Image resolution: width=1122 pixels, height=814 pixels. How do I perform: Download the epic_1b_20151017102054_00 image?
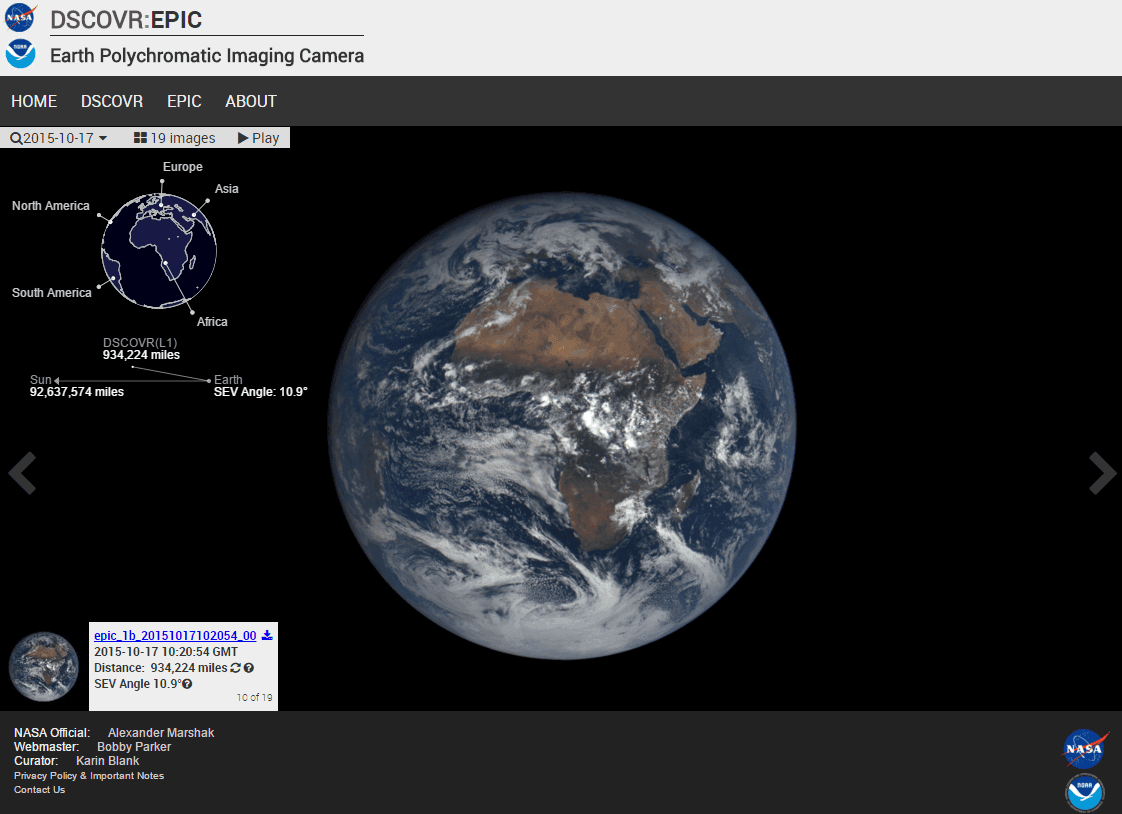point(267,635)
